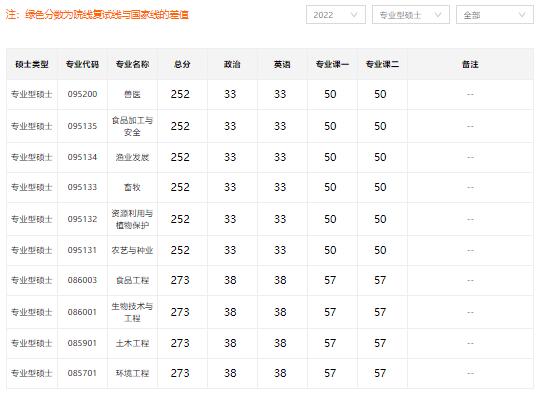539x393 pixels.
Task: Click the major name 生物技术与工程
Action: coord(132,312)
